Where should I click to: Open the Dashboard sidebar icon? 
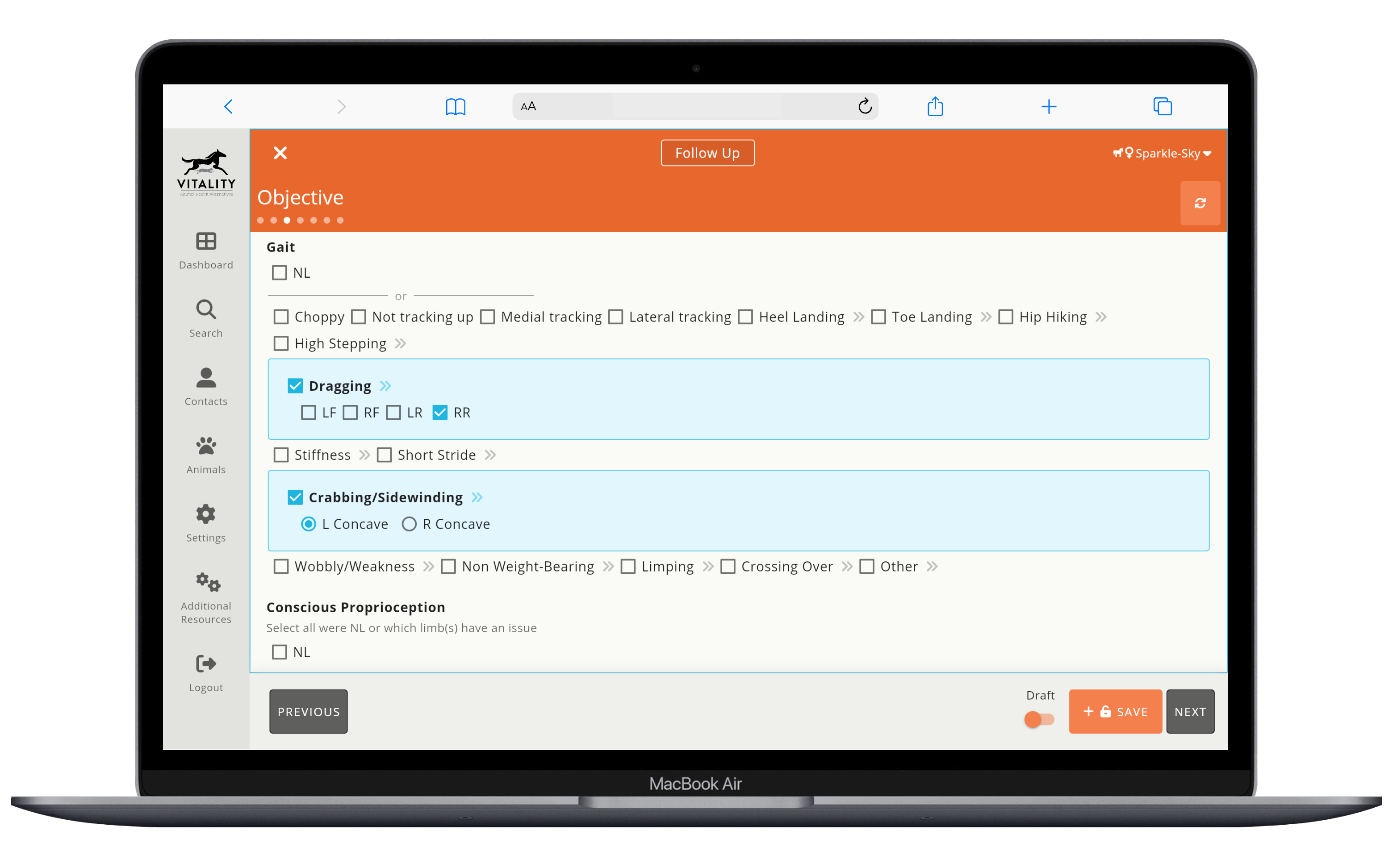205,242
